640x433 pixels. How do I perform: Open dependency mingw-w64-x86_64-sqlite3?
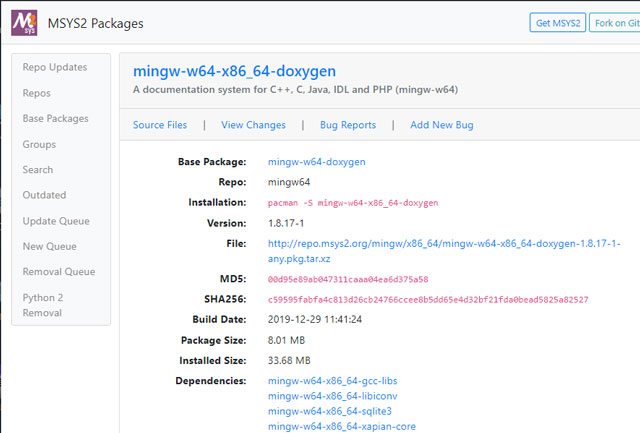(x=329, y=411)
